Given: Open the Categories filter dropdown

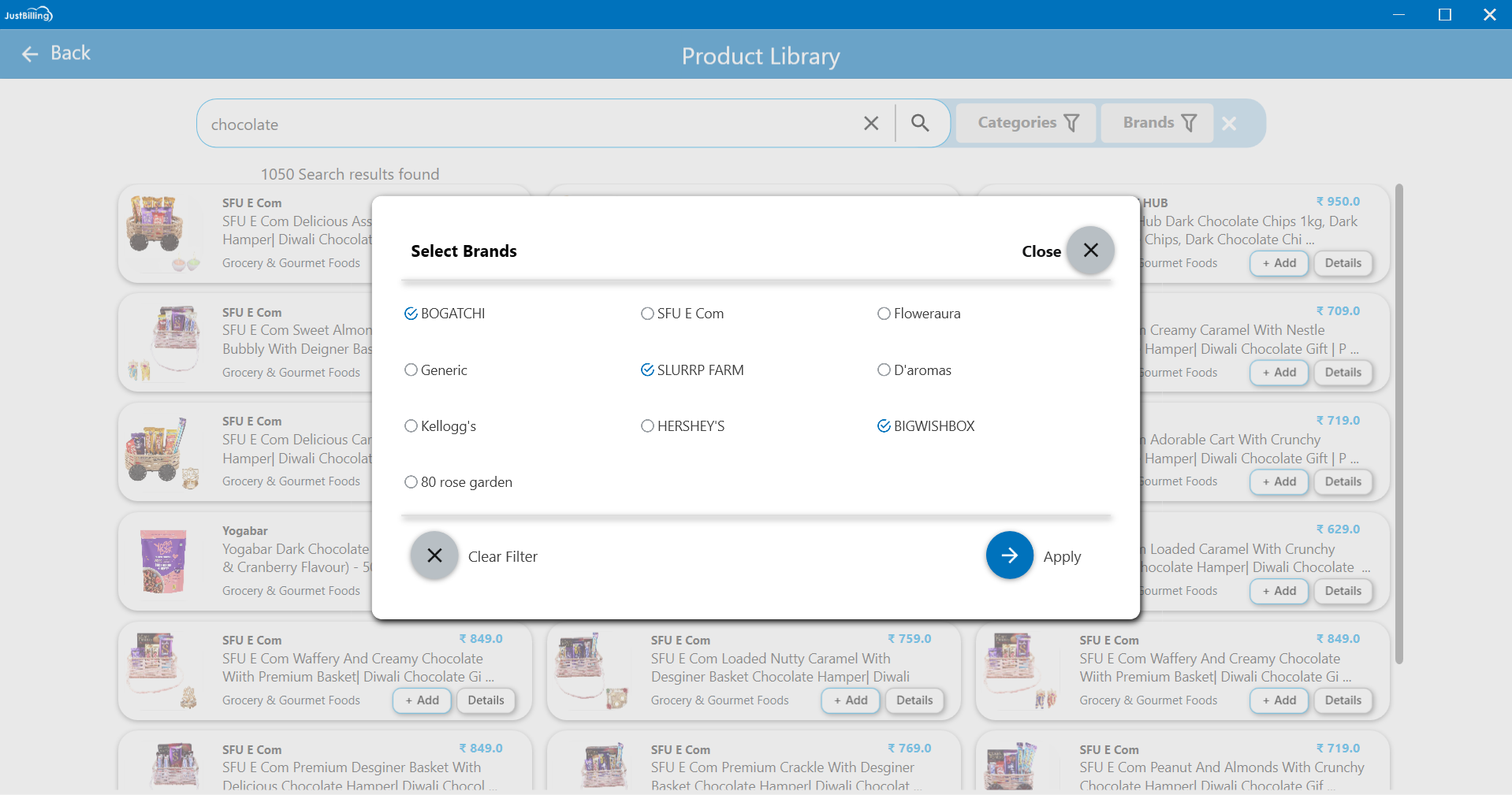Looking at the screenshot, I should click(1026, 123).
